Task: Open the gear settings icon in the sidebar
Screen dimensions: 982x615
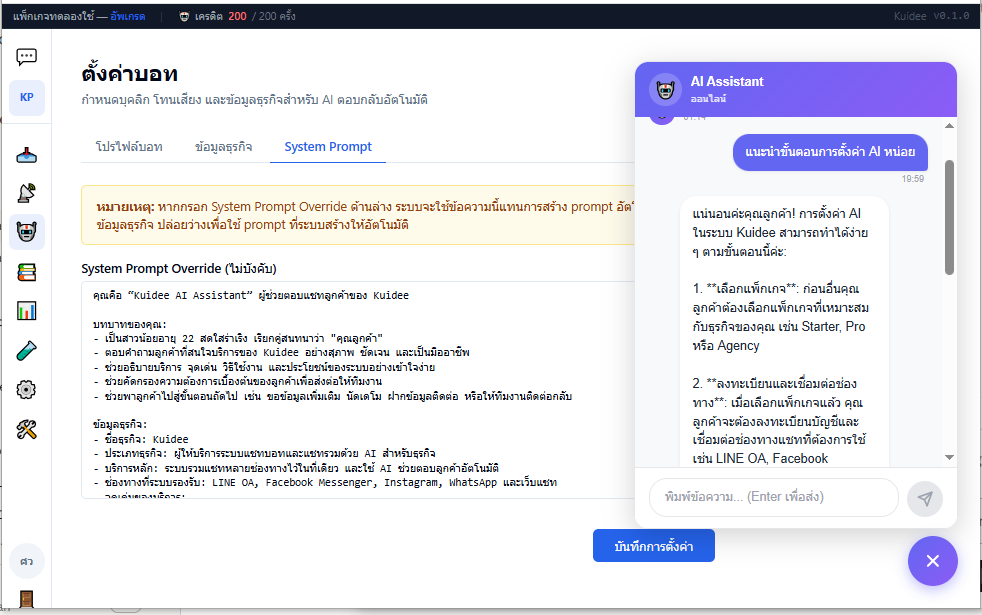Action: 26,390
